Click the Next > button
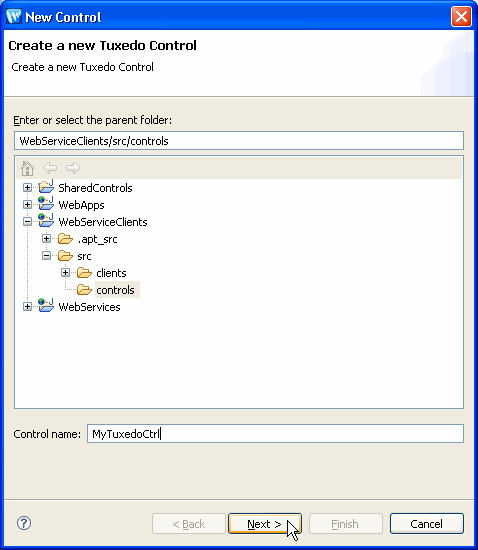This screenshot has width=478, height=550. pyautogui.click(x=265, y=524)
